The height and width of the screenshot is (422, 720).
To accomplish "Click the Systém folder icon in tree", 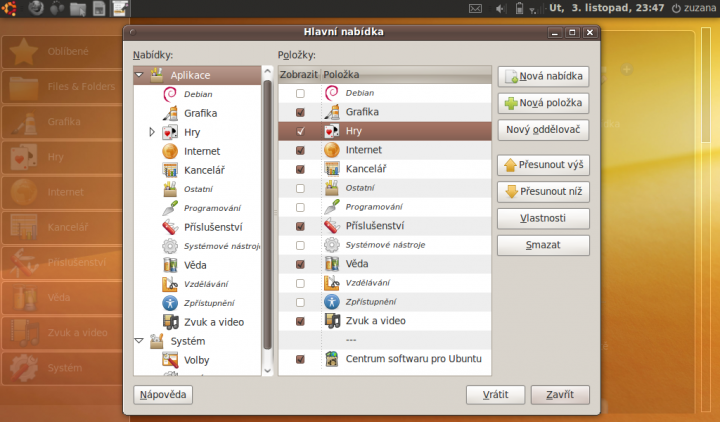I will [157, 341].
